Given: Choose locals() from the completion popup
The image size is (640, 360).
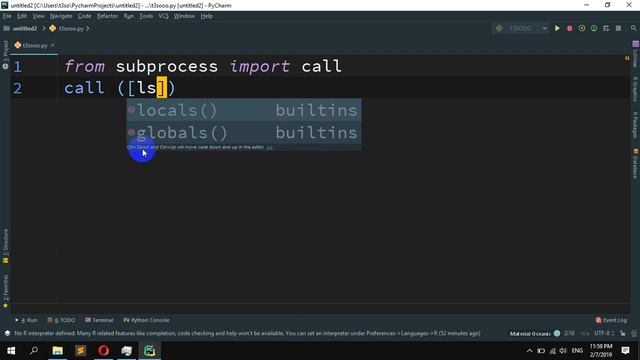Looking at the screenshot, I should point(244,110).
